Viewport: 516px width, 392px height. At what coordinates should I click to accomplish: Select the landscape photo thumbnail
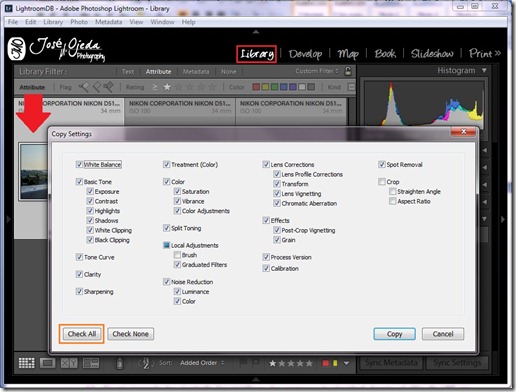(x=34, y=172)
